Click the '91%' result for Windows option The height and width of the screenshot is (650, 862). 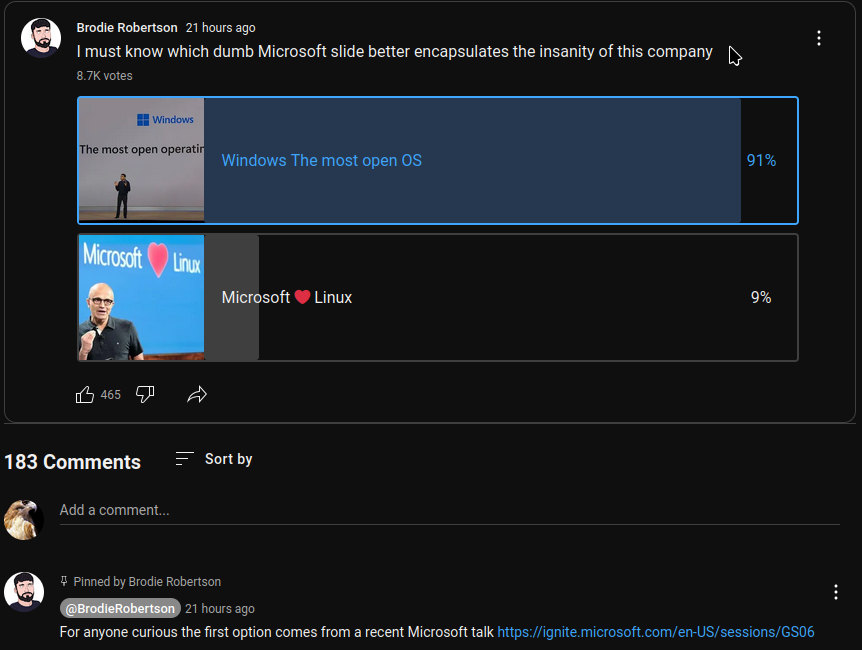[x=761, y=160]
